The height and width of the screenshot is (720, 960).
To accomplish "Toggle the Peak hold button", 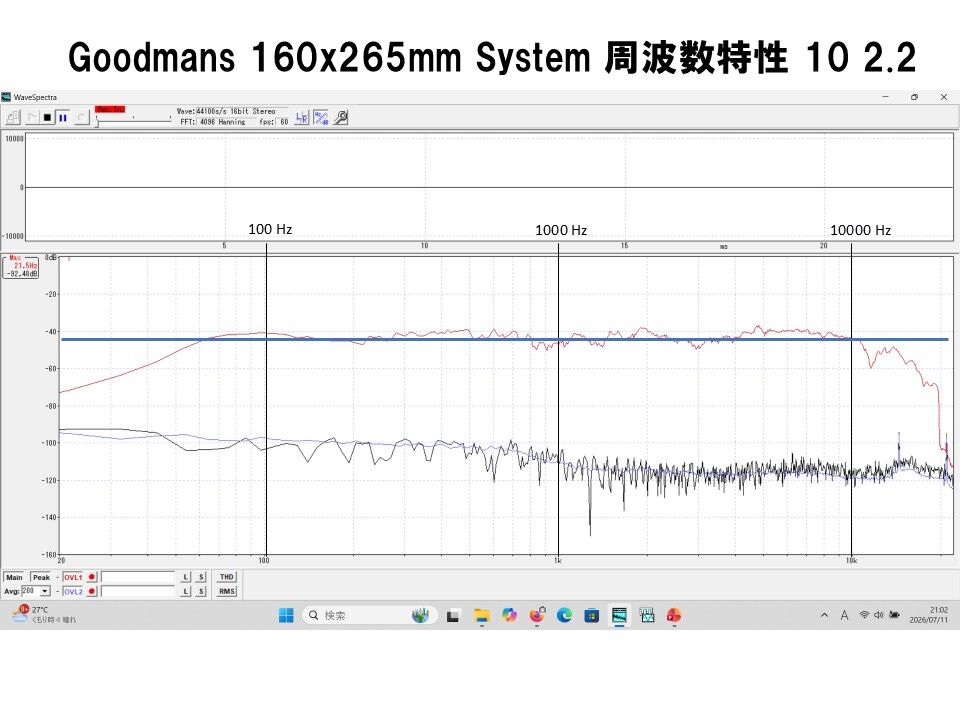I will tap(41, 577).
